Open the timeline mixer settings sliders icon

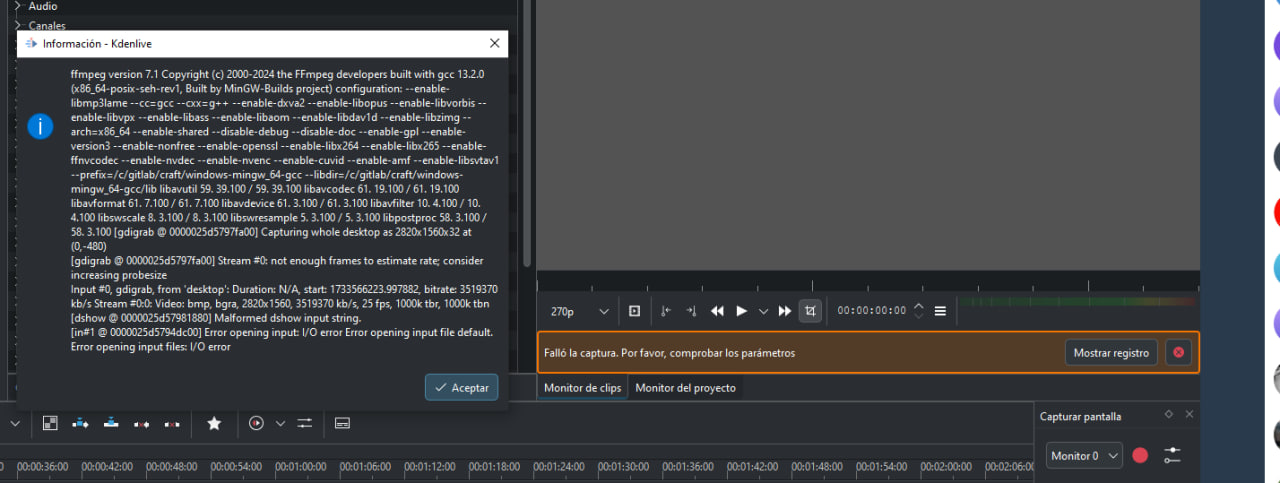(305, 423)
